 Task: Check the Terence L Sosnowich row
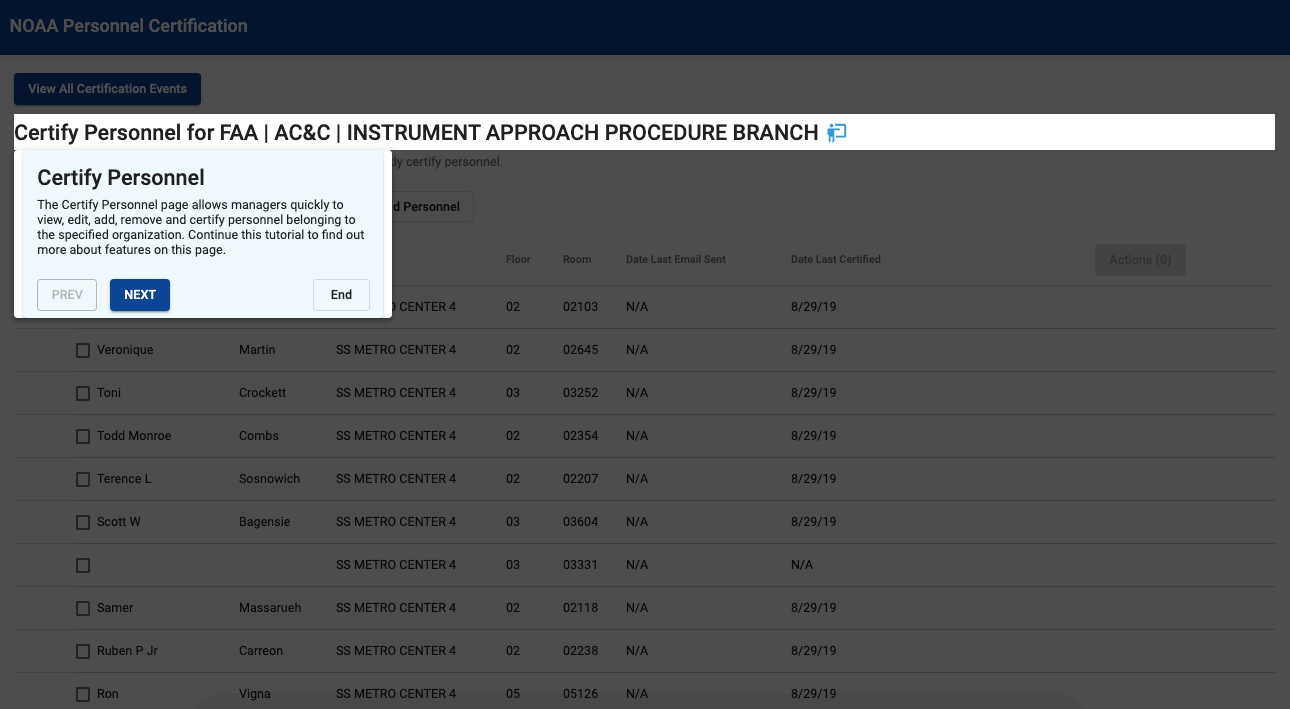click(x=83, y=480)
